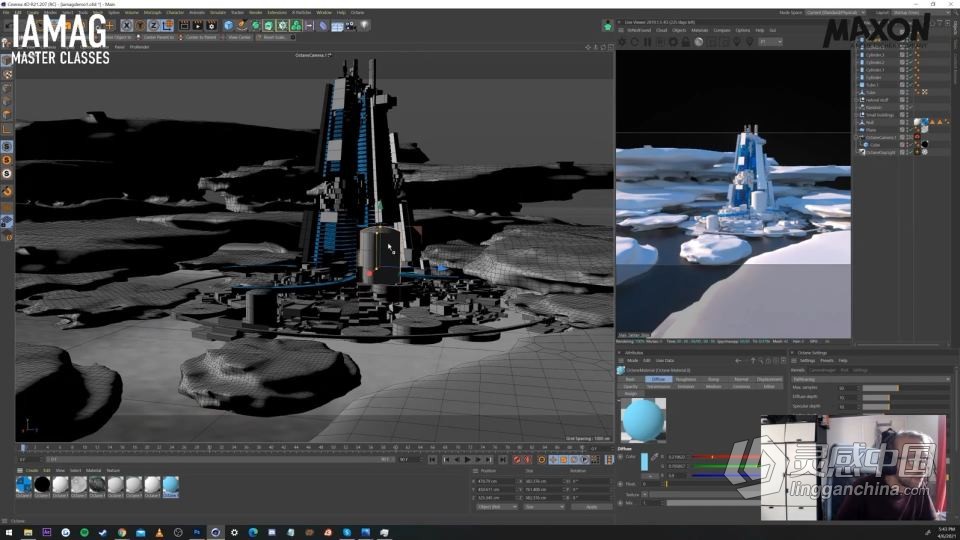
Task: Click the Floor grid icon in toolbar
Action: [337, 26]
